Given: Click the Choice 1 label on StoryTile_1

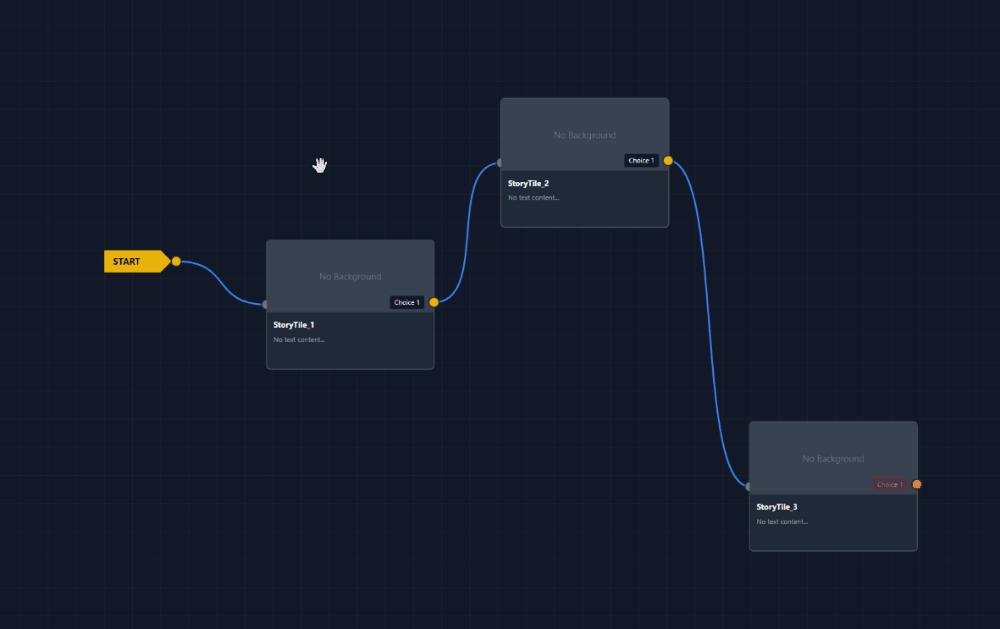Looking at the screenshot, I should [407, 302].
